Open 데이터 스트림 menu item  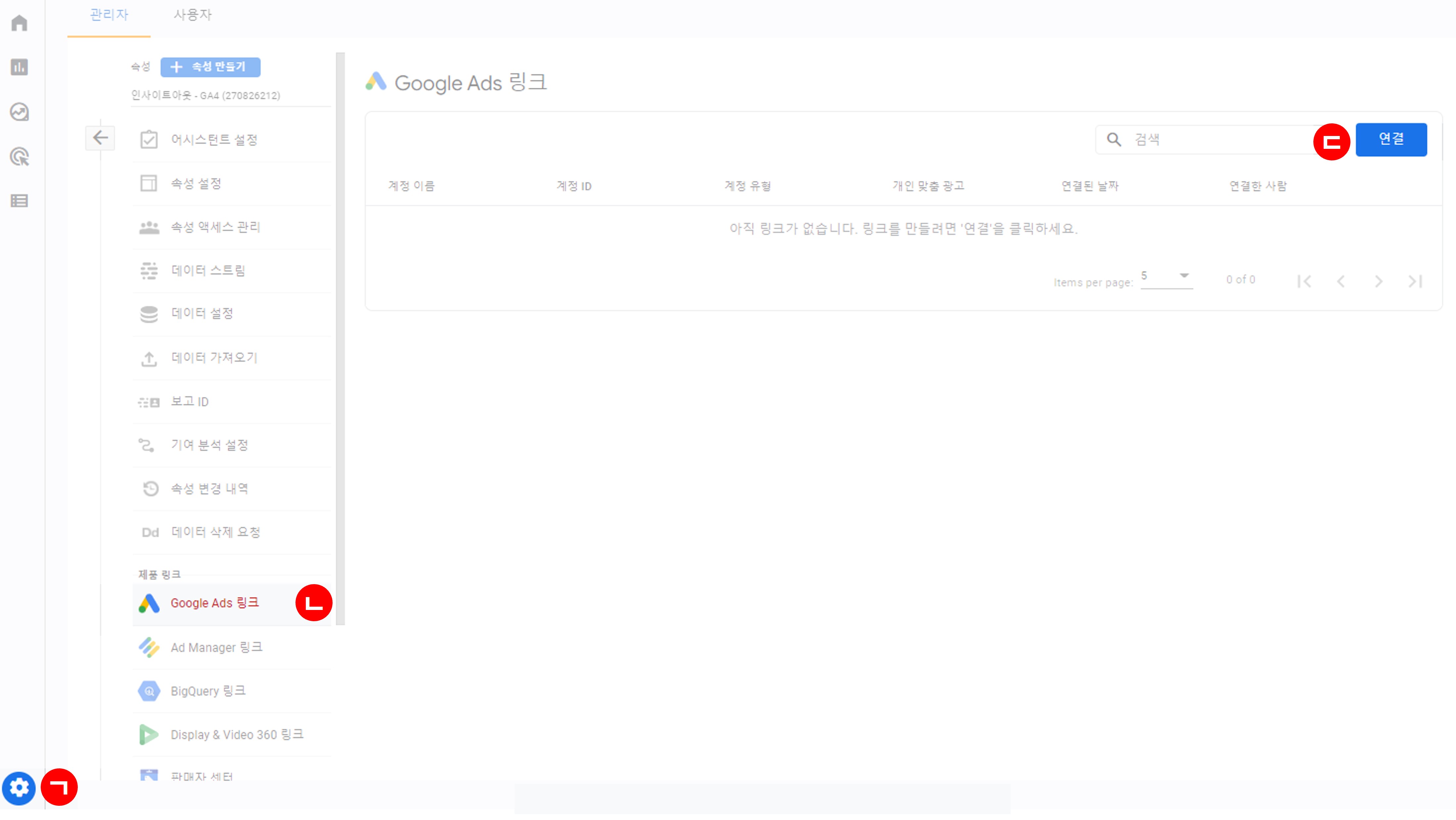coord(231,271)
